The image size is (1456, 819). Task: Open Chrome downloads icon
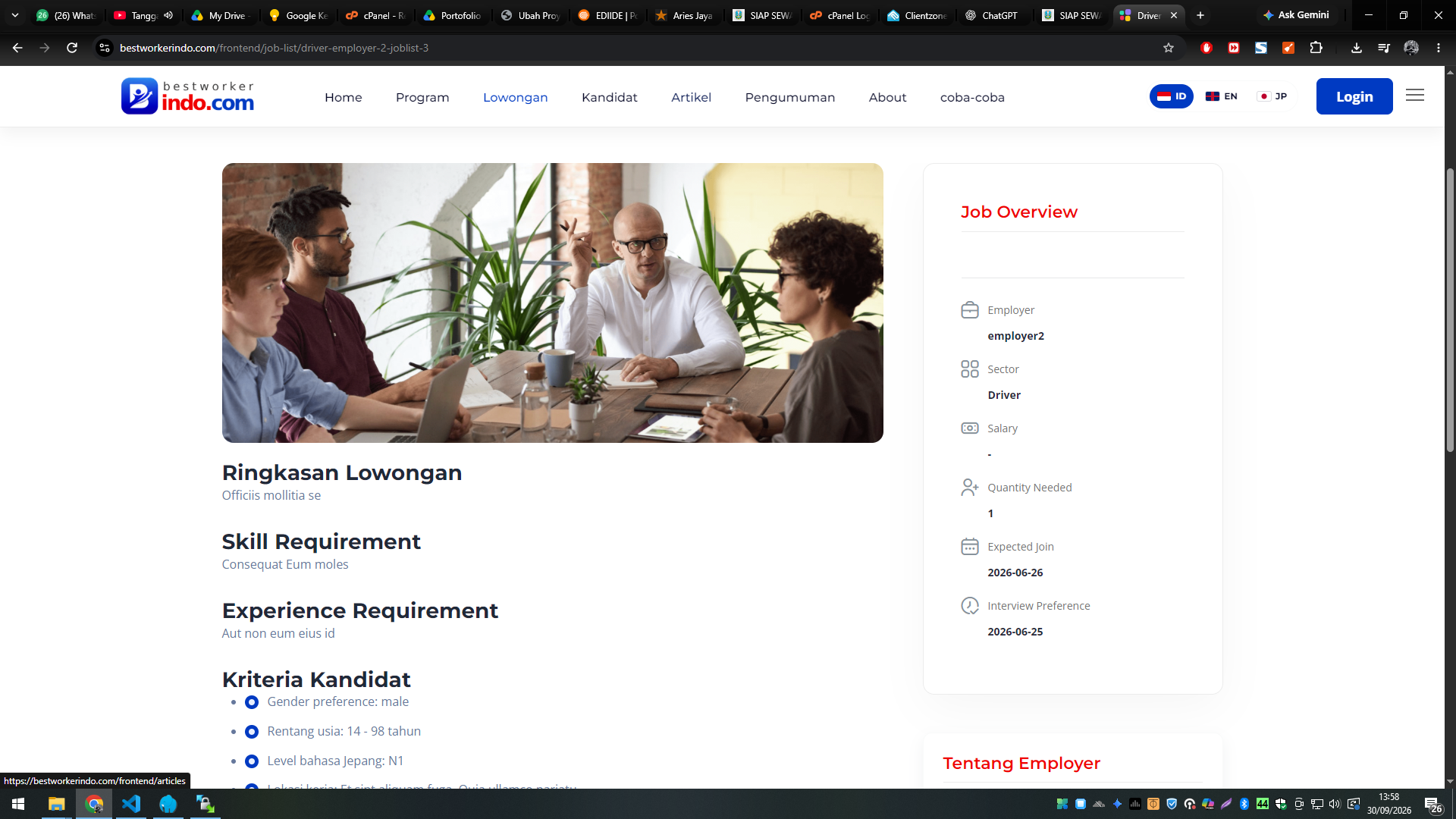click(1357, 48)
